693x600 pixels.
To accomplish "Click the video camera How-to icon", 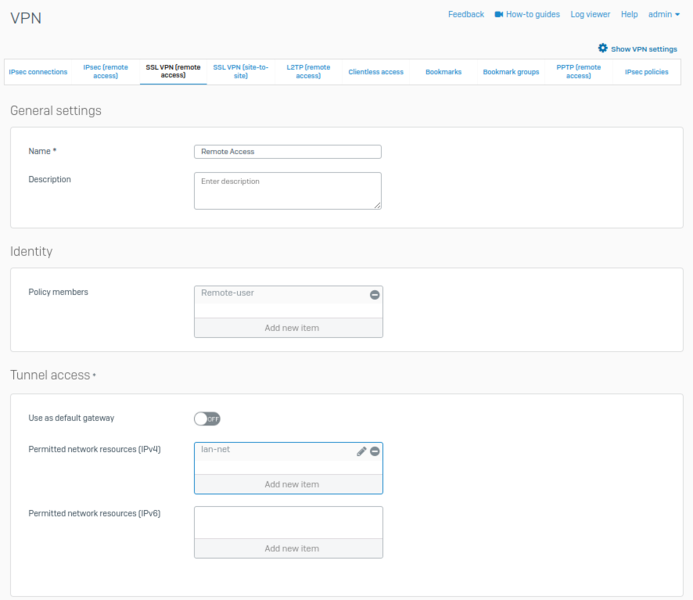I will click(498, 15).
